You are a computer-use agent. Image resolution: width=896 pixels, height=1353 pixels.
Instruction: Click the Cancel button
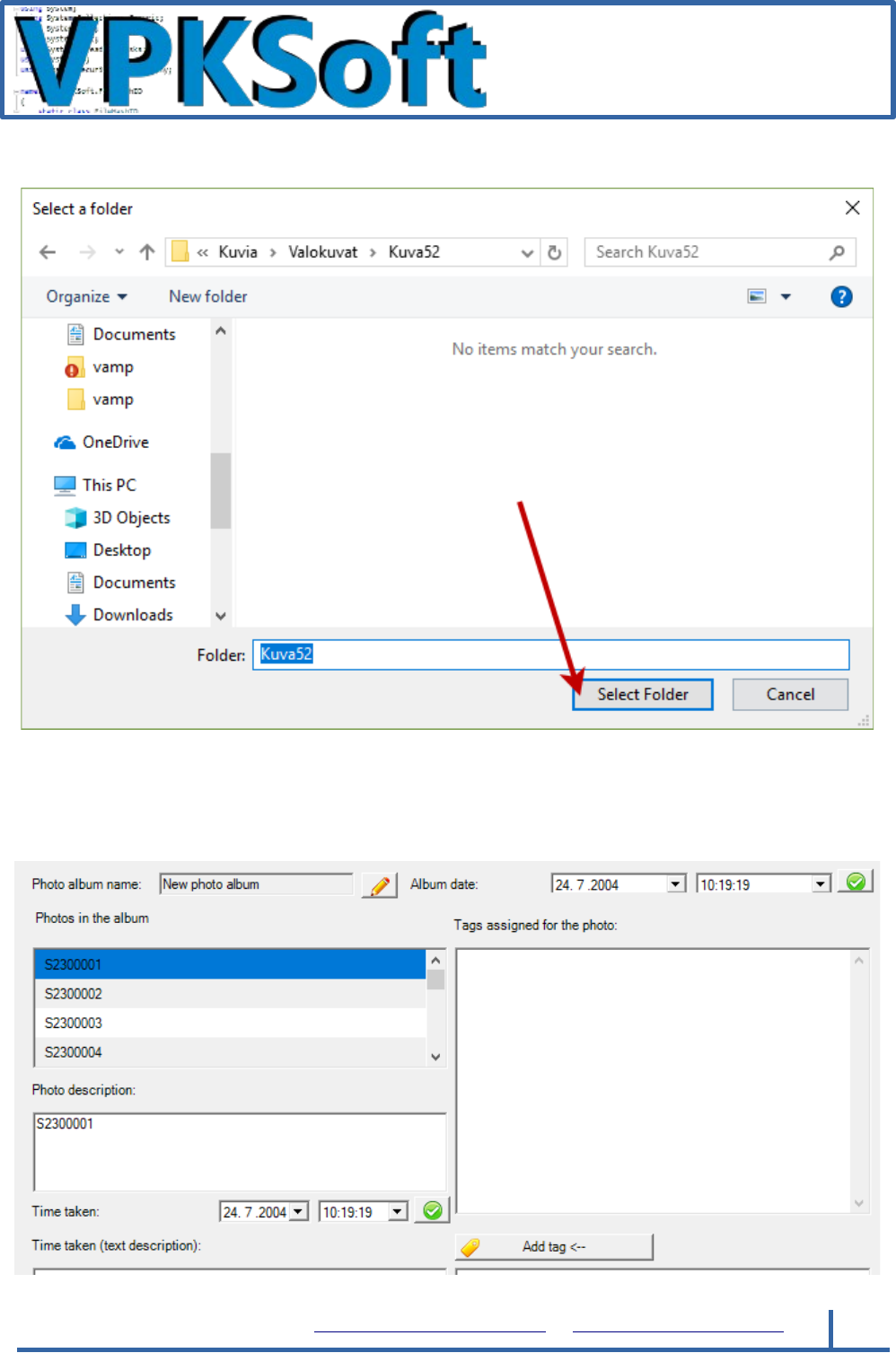[x=790, y=694]
